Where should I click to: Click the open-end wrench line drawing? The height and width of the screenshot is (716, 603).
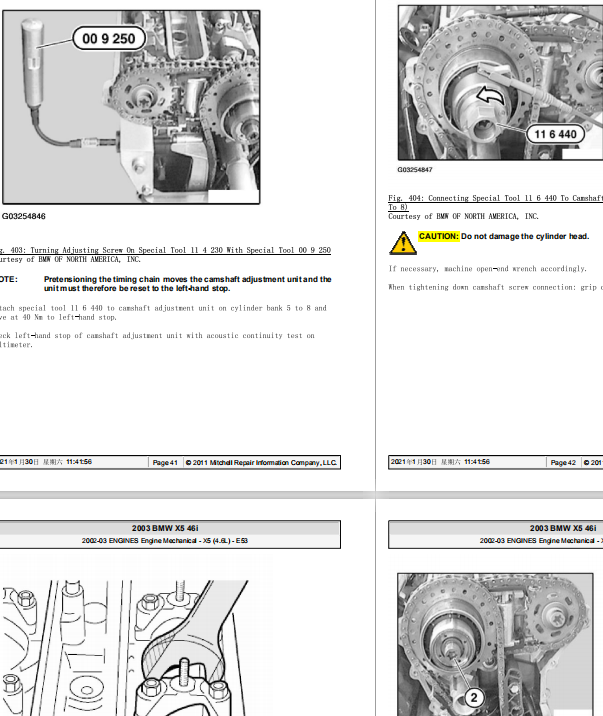point(124,648)
